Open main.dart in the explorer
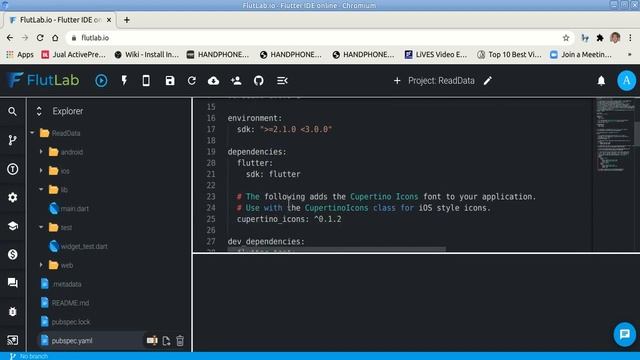The height and width of the screenshot is (360, 640). pos(74,209)
